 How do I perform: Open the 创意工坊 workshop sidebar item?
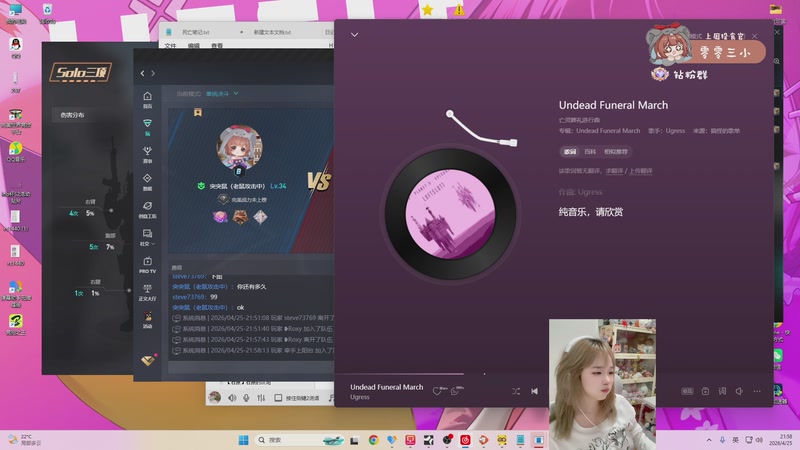(x=147, y=210)
